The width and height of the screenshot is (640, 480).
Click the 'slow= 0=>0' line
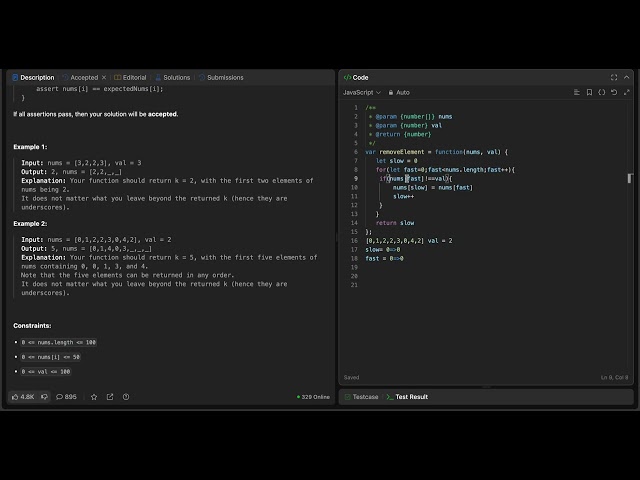tap(383, 249)
